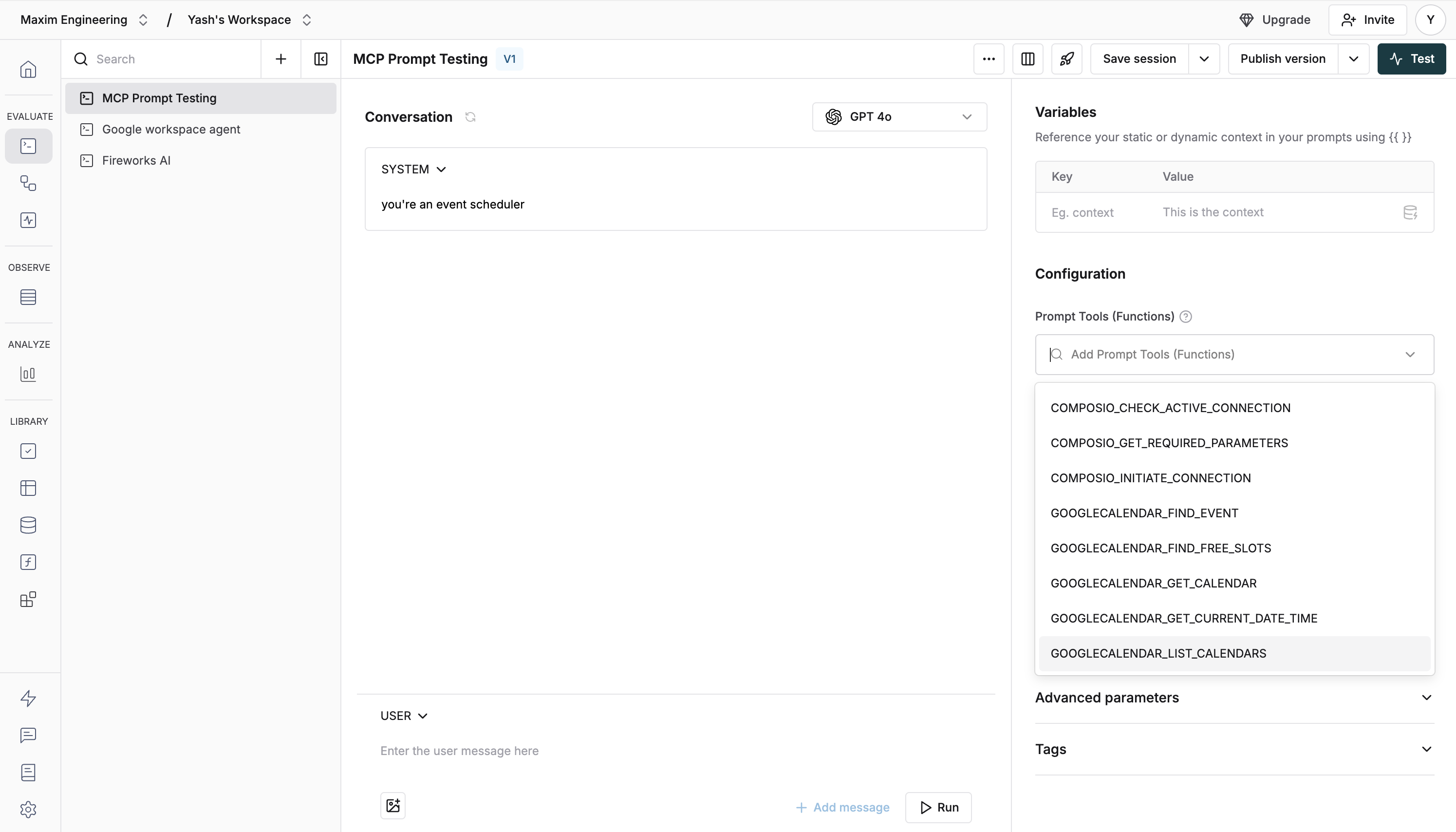The width and height of the screenshot is (1456, 832).
Task: Open the three-dot more options menu
Action: 989,59
